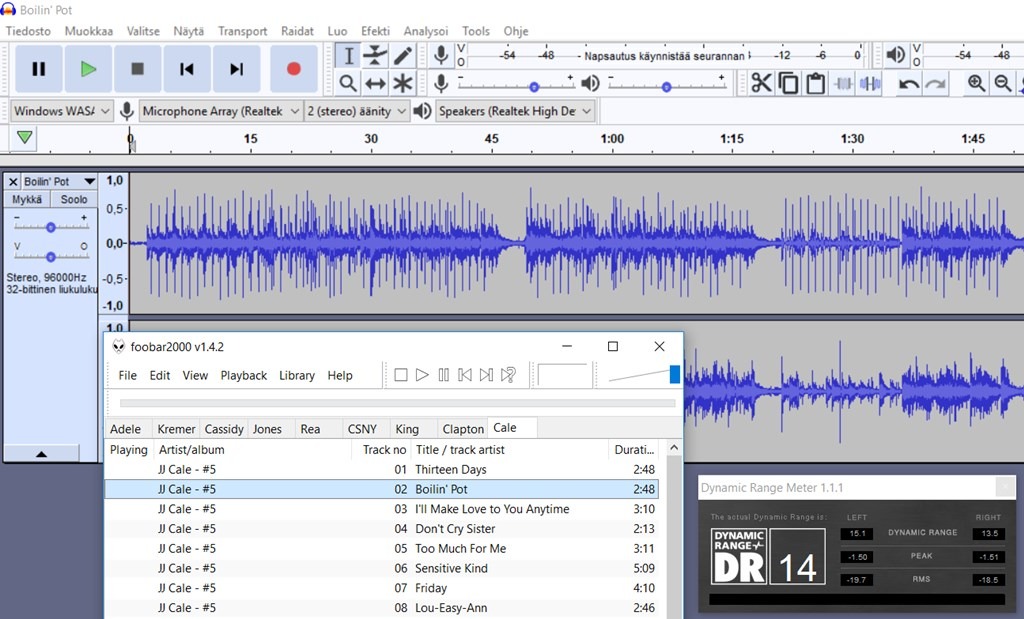
Task: Open the Efekti menu
Action: [375, 31]
